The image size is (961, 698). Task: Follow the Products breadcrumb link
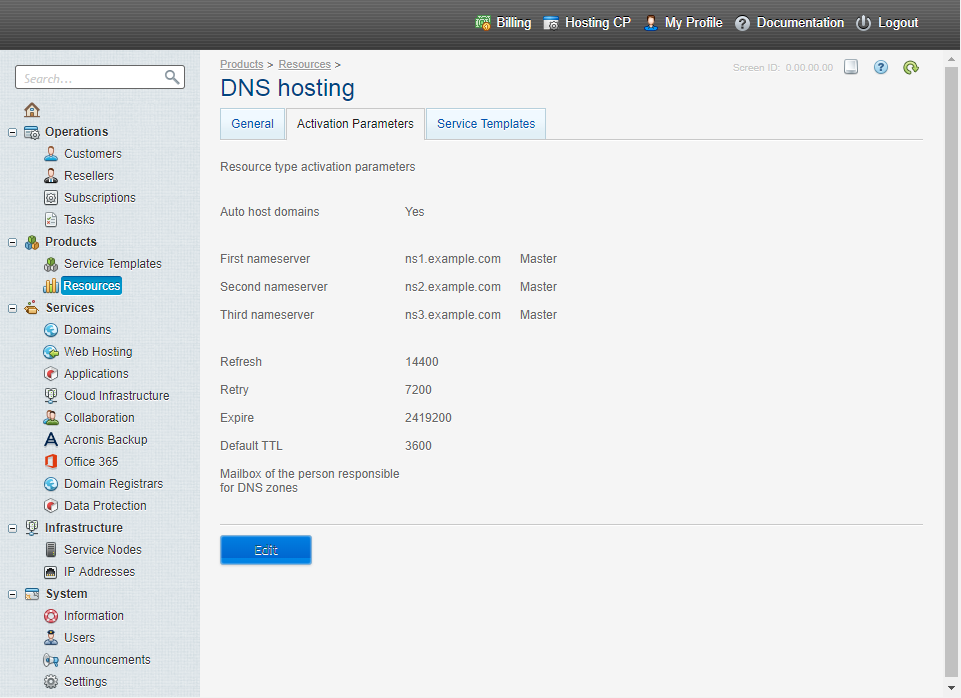(241, 64)
